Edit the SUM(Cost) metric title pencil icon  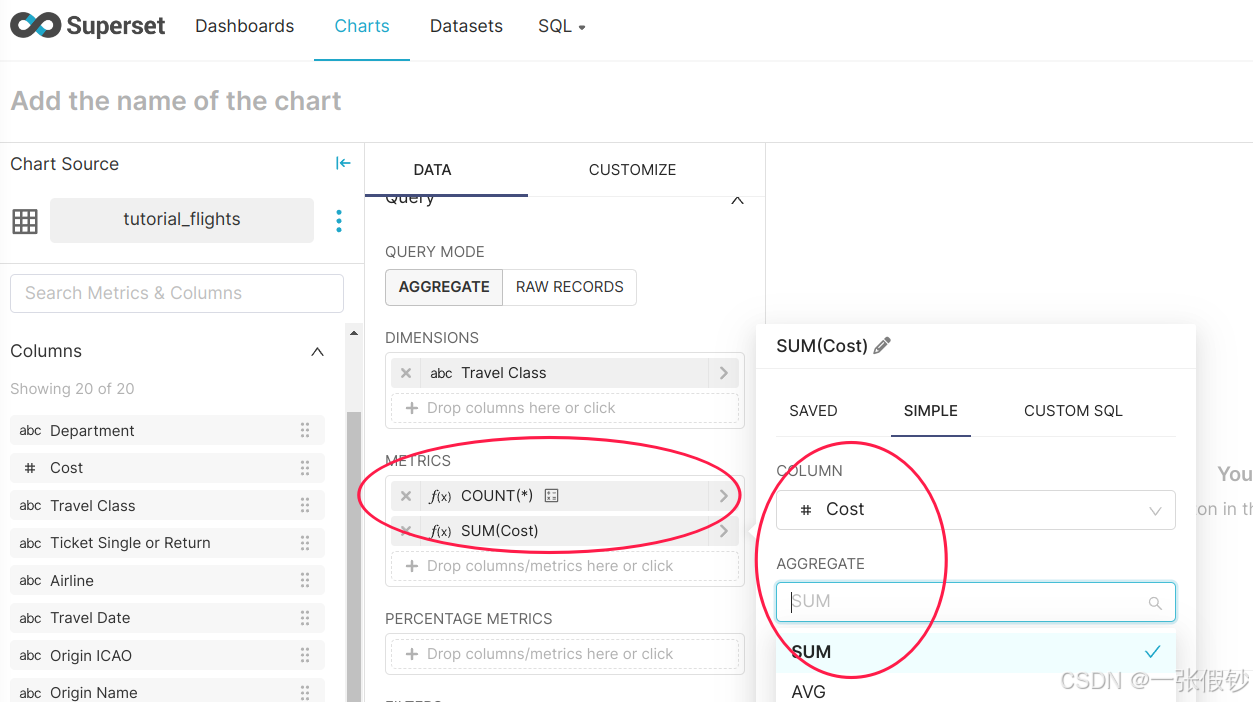(x=882, y=346)
